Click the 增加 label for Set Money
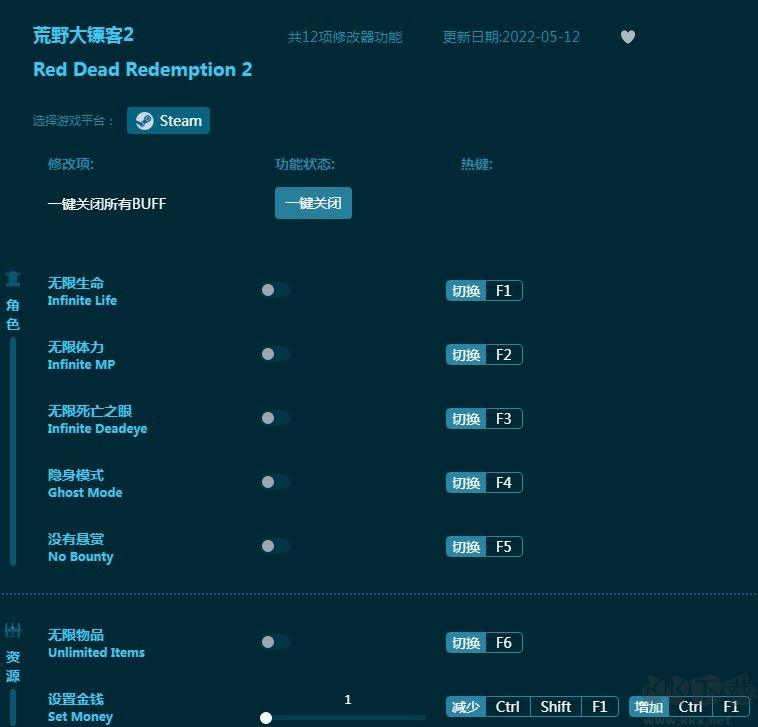The width and height of the screenshot is (758, 727). click(x=649, y=707)
